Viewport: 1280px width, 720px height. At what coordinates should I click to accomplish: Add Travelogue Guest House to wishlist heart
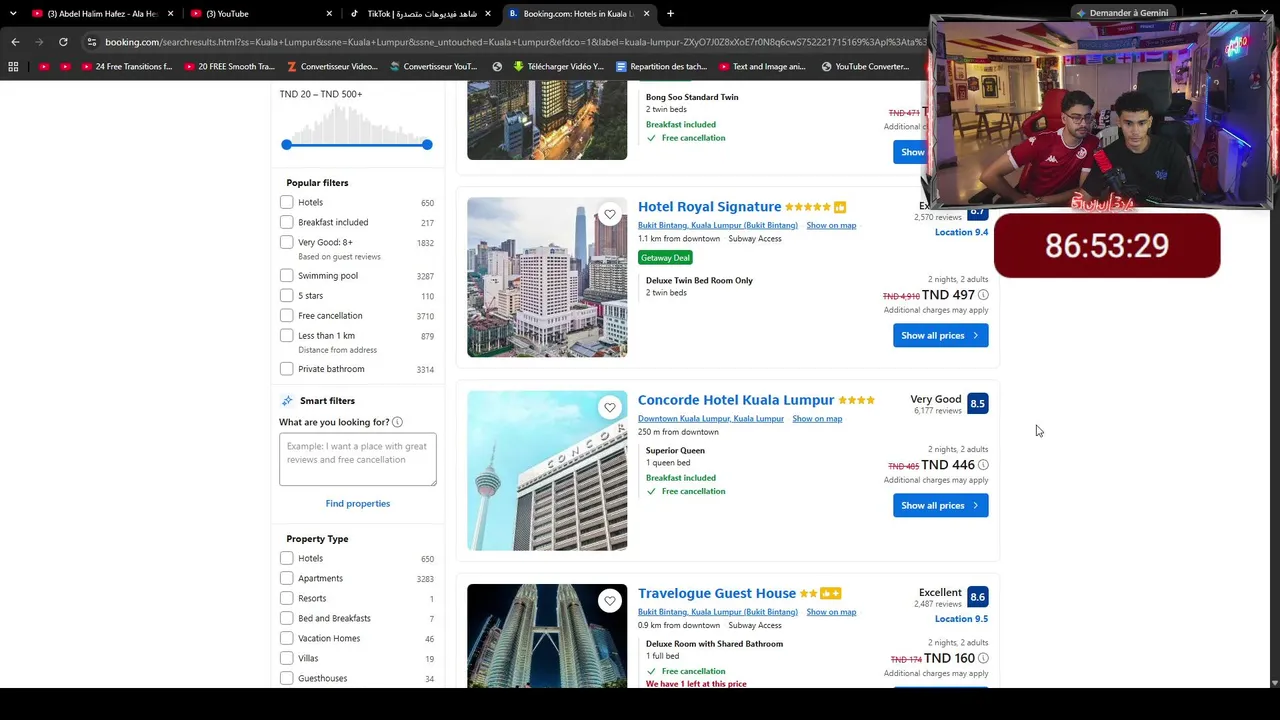pyautogui.click(x=610, y=600)
